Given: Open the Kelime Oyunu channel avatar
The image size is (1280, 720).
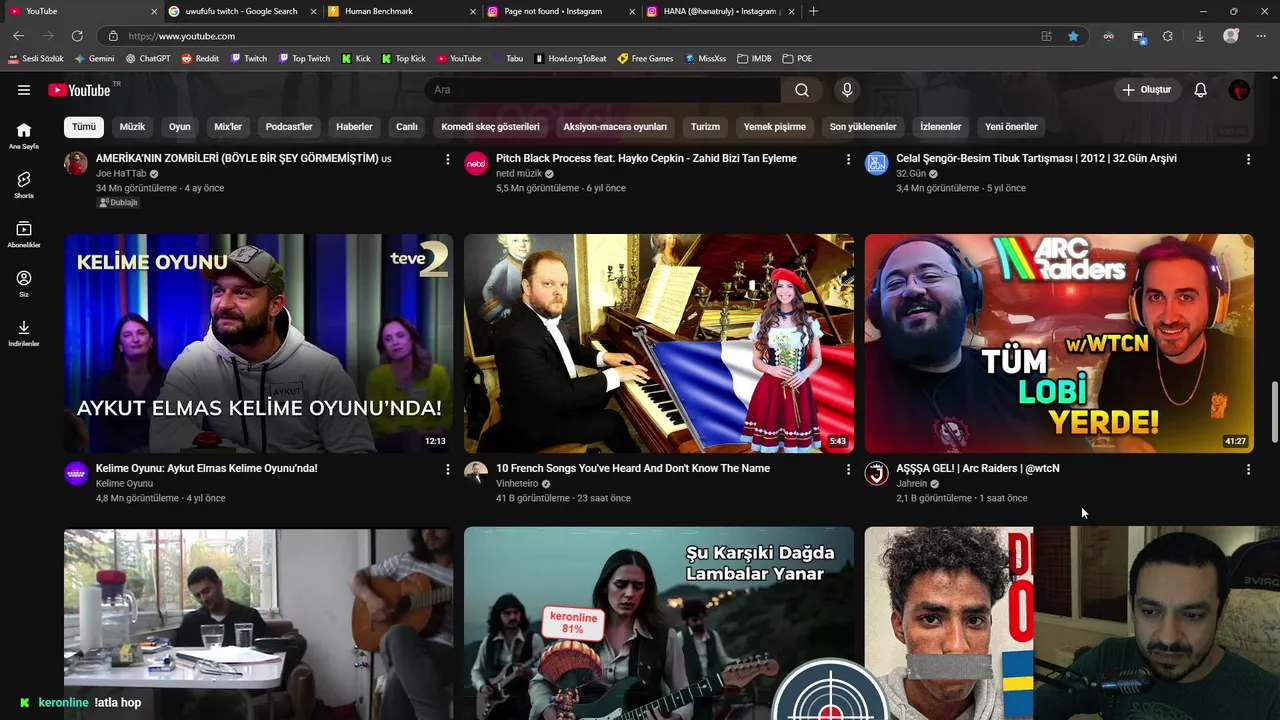Looking at the screenshot, I should pos(76,473).
